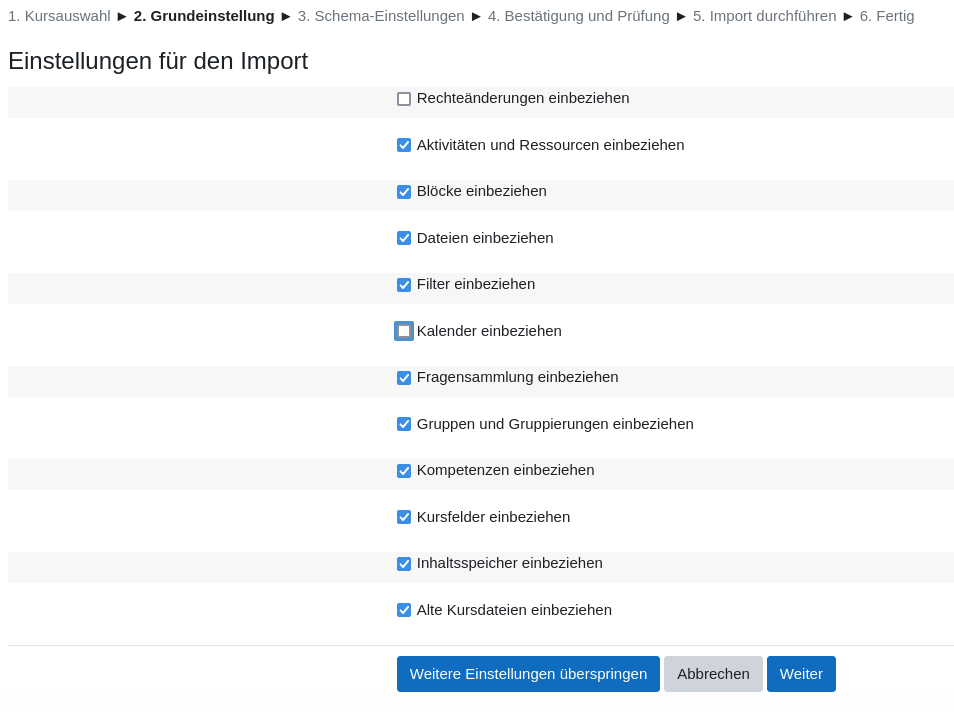Uncheck Aktivitäten und Ressourcen einbeziehen
Viewport: 954px width, 712px height.
pos(404,145)
